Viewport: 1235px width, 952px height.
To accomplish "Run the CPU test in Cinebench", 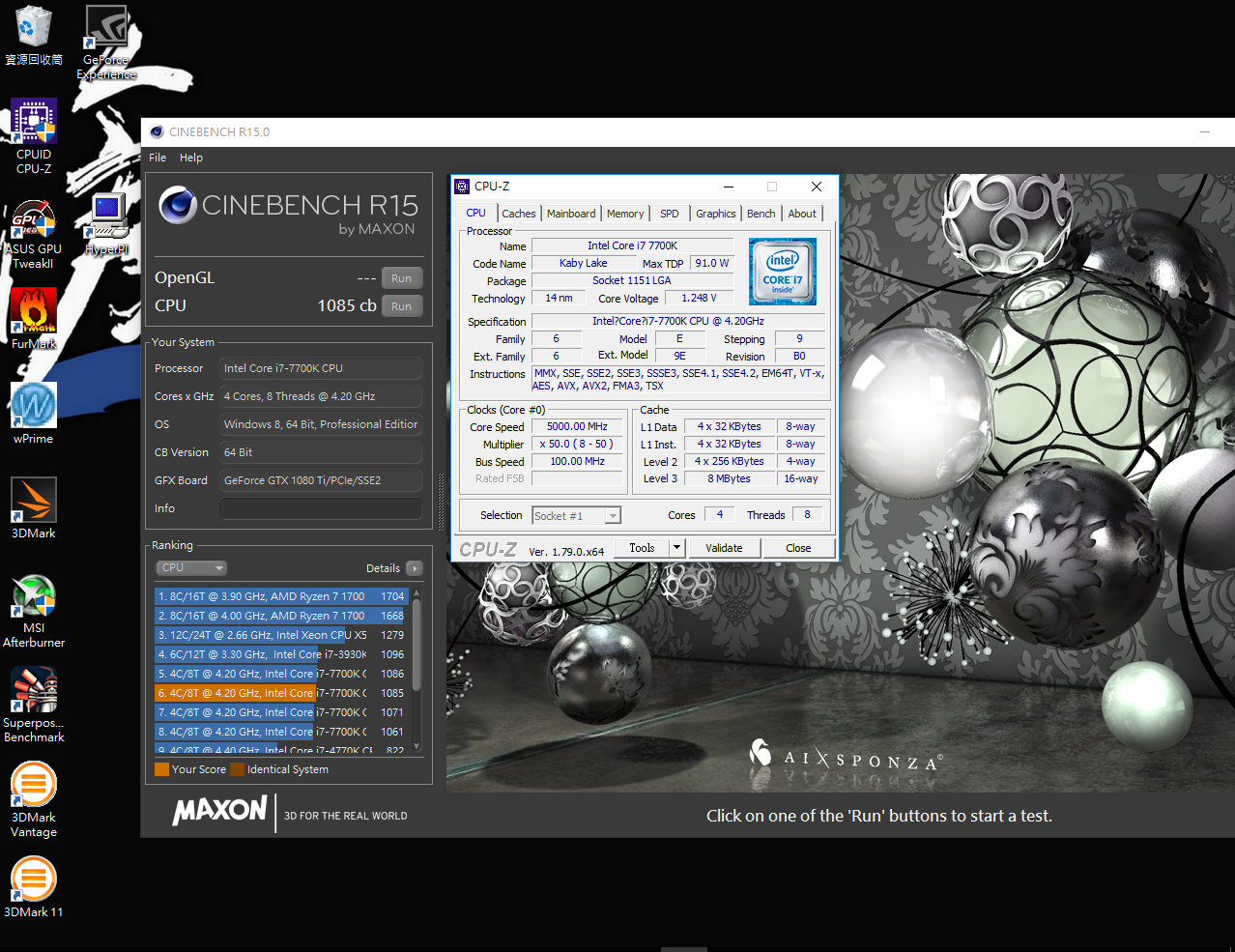I will pos(402,306).
